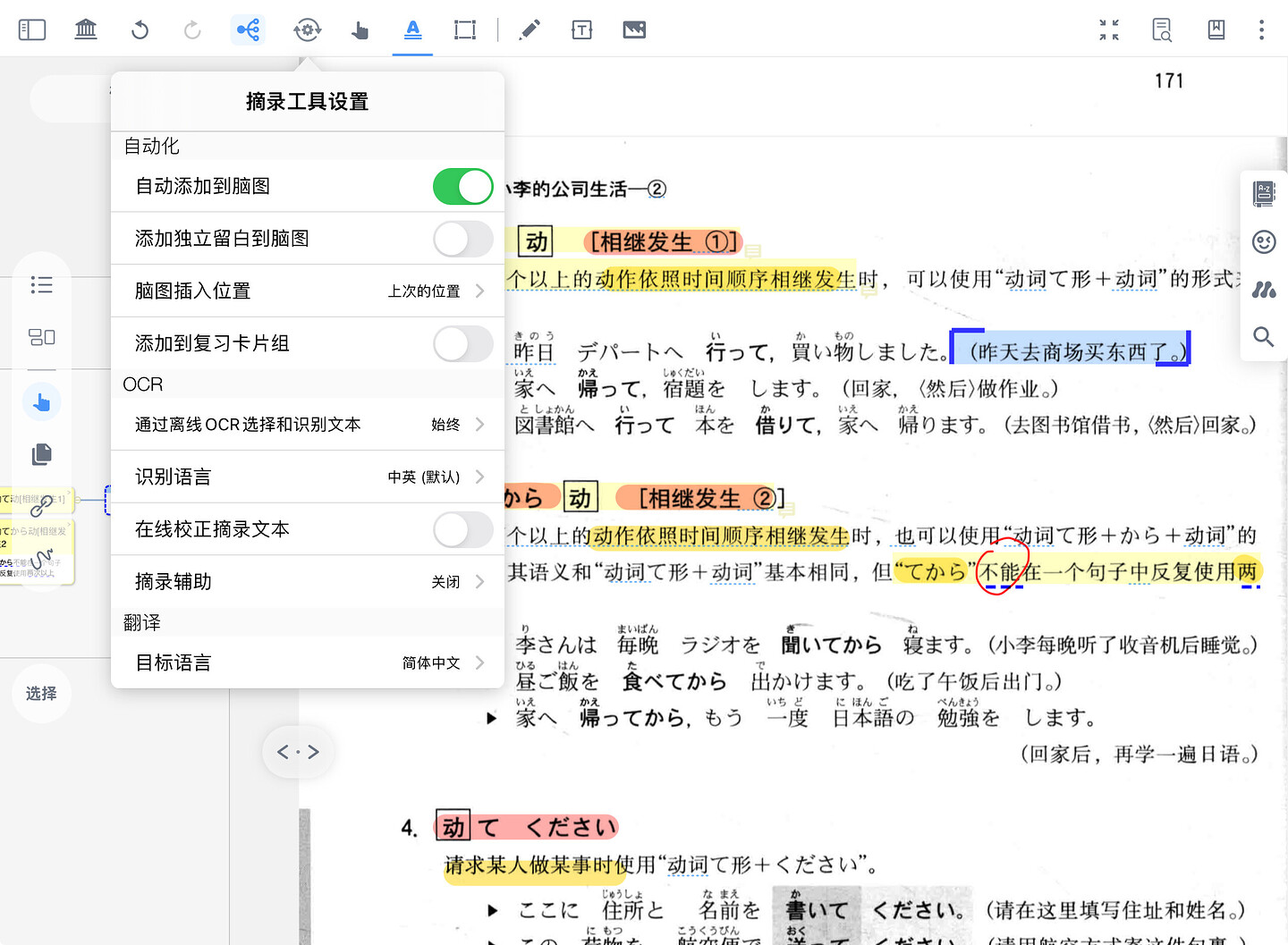Click the undo arrow icon
1288x945 pixels.
pyautogui.click(x=140, y=30)
